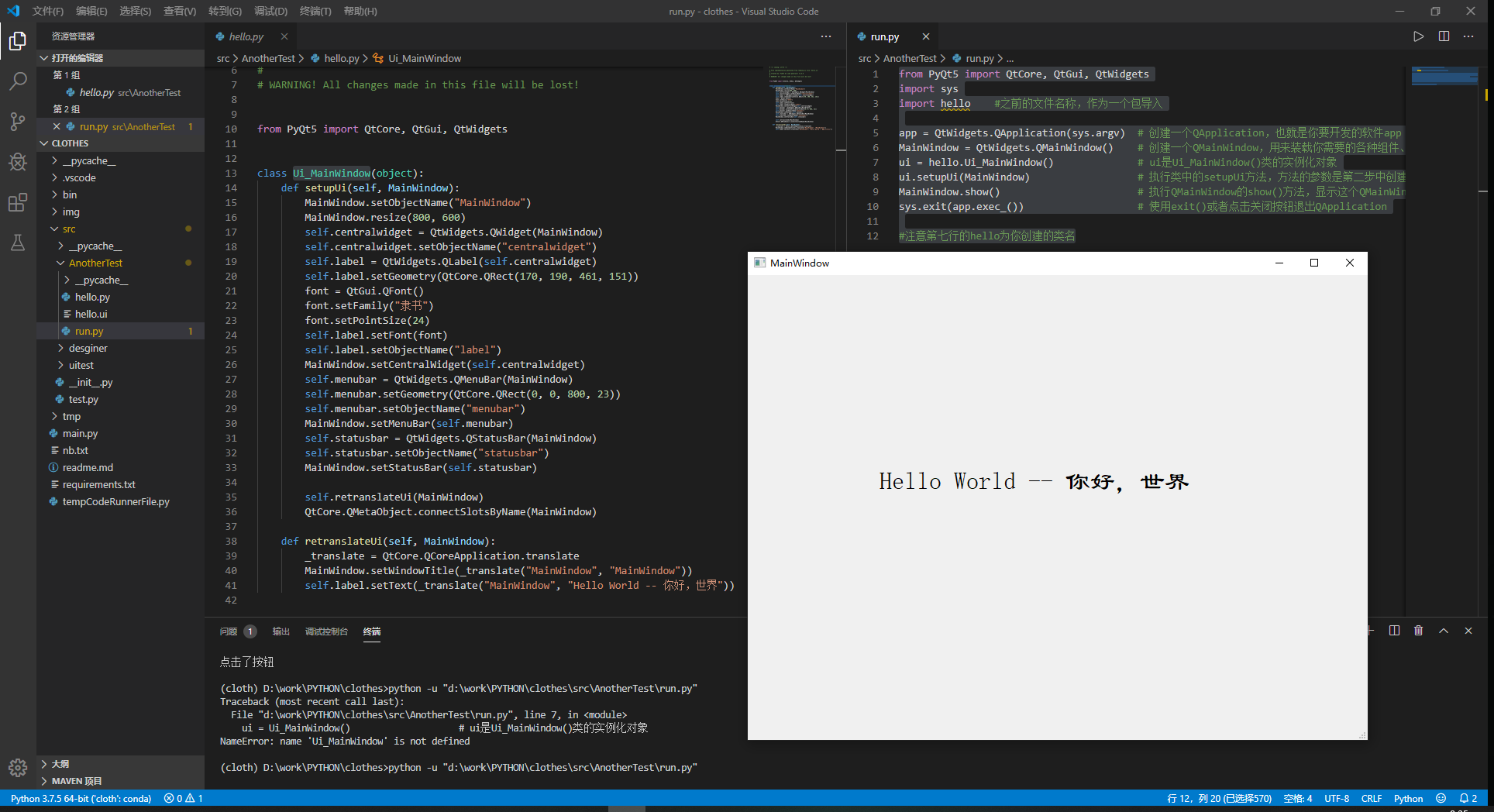Change line ending via CRLF status item
The height and width of the screenshot is (812, 1494).
tap(1372, 798)
